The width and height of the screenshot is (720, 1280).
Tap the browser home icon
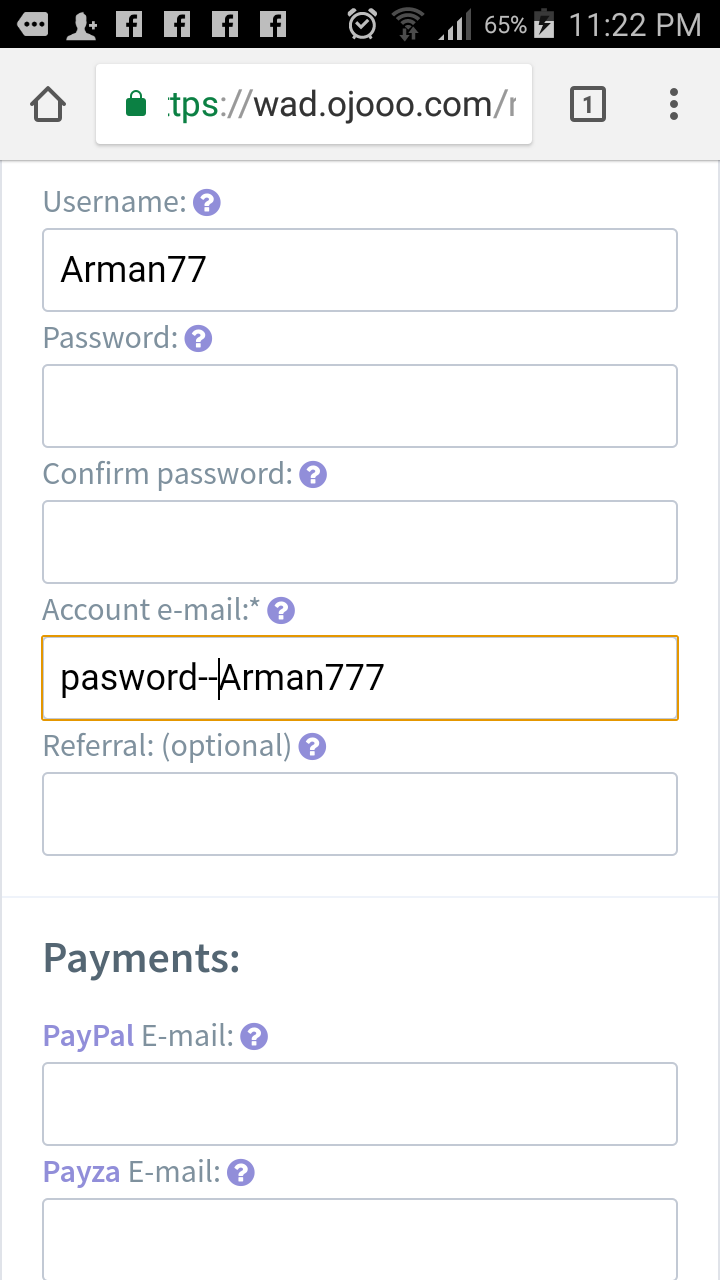tap(48, 104)
